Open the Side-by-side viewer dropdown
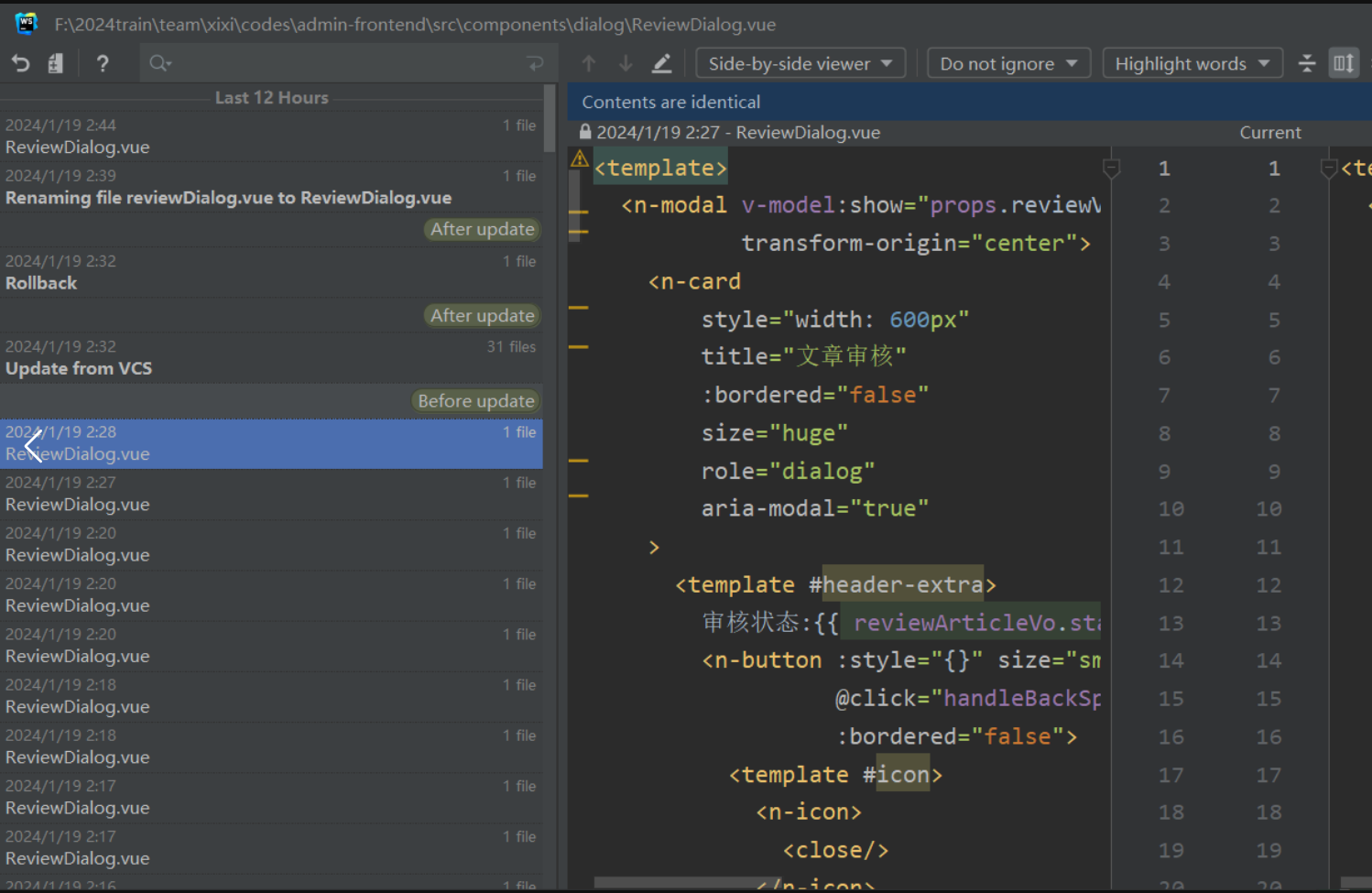 click(800, 63)
